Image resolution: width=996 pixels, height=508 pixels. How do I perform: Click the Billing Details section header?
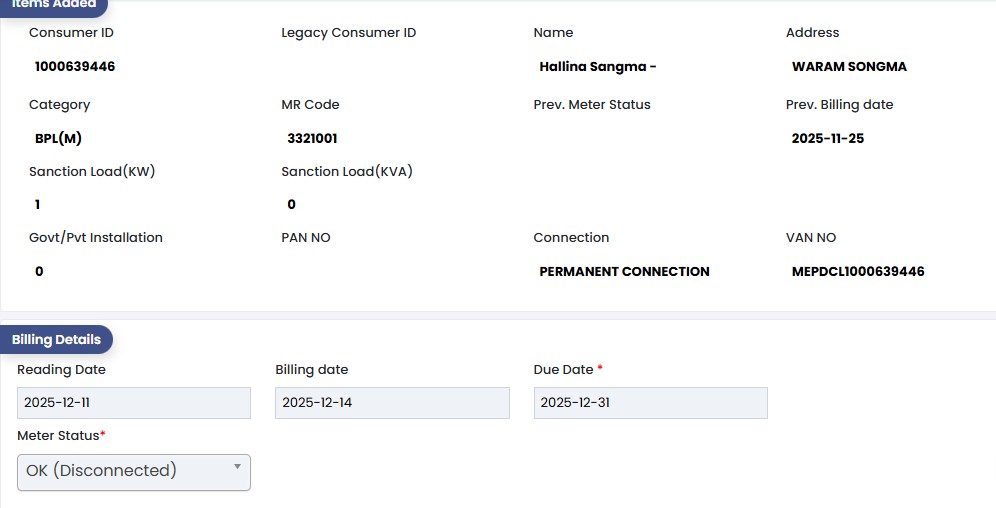click(56, 340)
